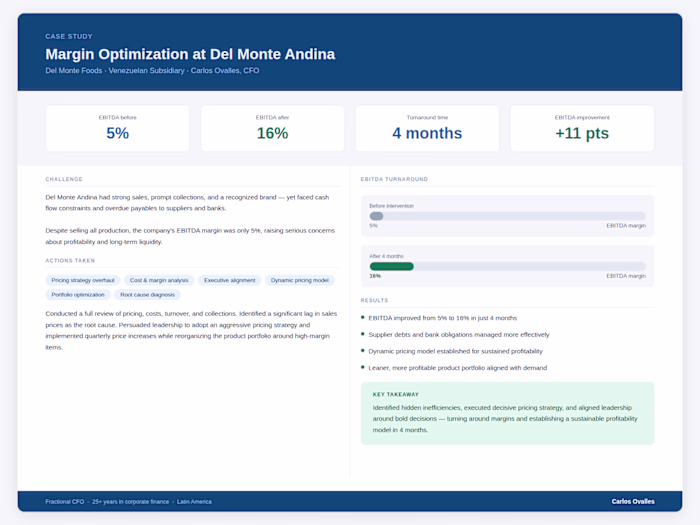
Task: Click the paragraph beginning 'Del Monte Andina had strong sales'
Action: coord(188,203)
